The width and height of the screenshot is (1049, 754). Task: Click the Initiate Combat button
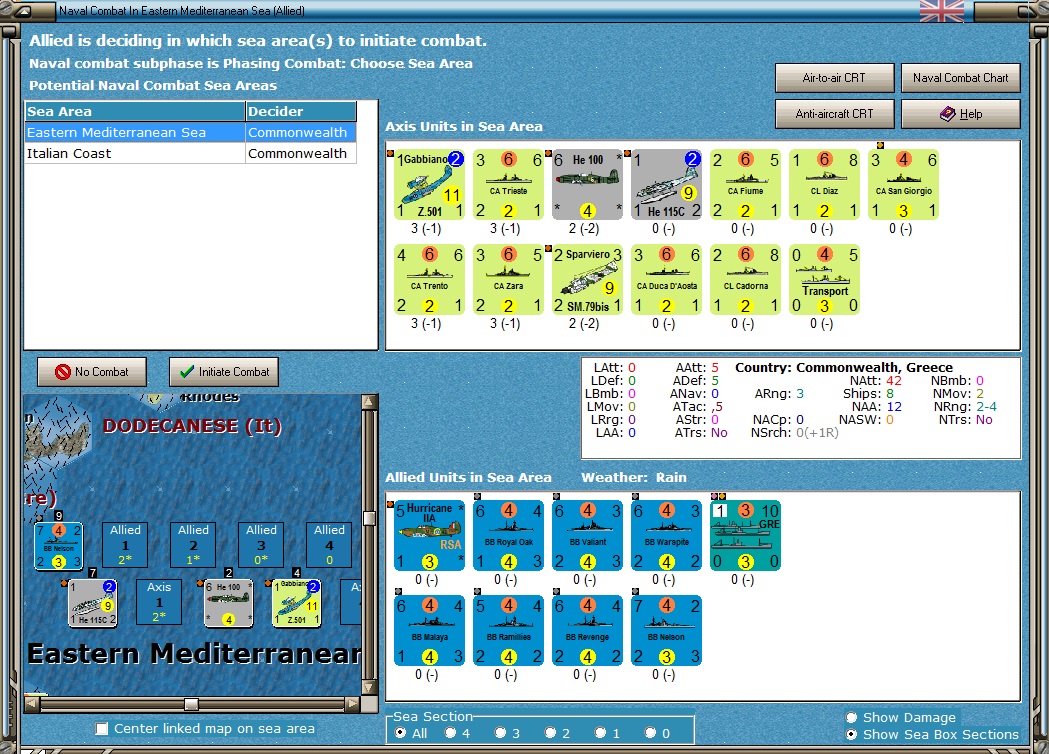[224, 372]
